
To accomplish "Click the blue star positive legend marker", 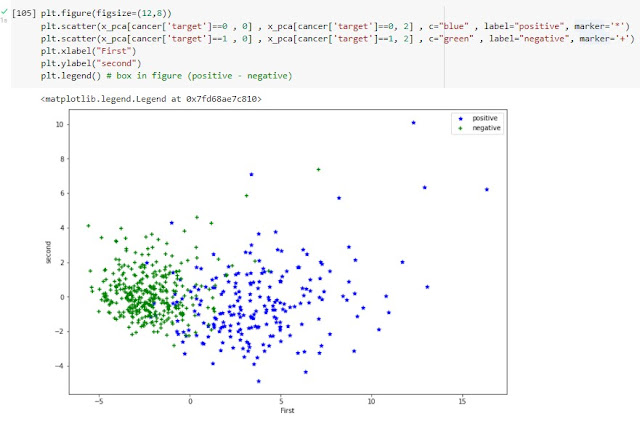I will click(460, 118).
